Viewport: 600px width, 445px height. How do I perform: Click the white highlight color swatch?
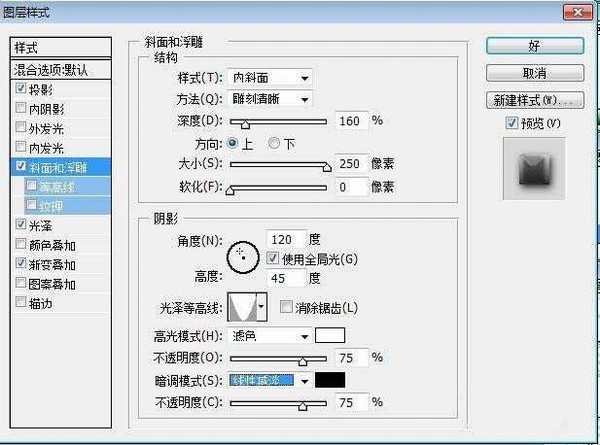pos(329,336)
